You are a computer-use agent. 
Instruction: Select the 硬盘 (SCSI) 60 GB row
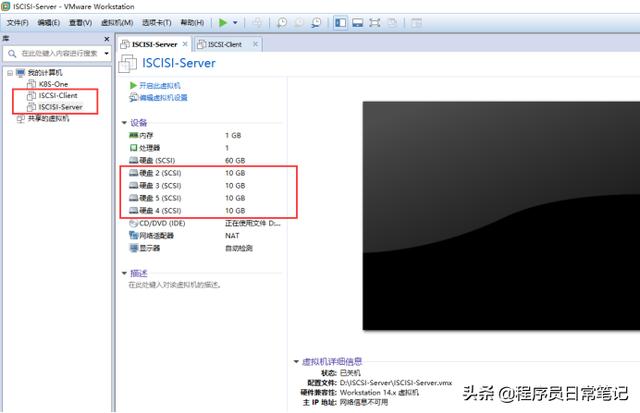[x=204, y=160]
